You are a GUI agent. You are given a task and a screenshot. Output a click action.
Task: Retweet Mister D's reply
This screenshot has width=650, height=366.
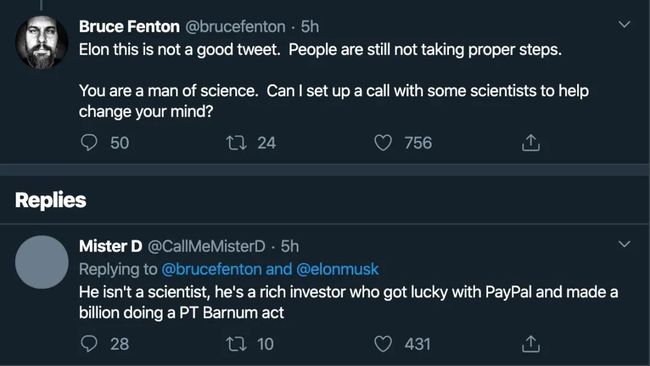[x=236, y=344]
